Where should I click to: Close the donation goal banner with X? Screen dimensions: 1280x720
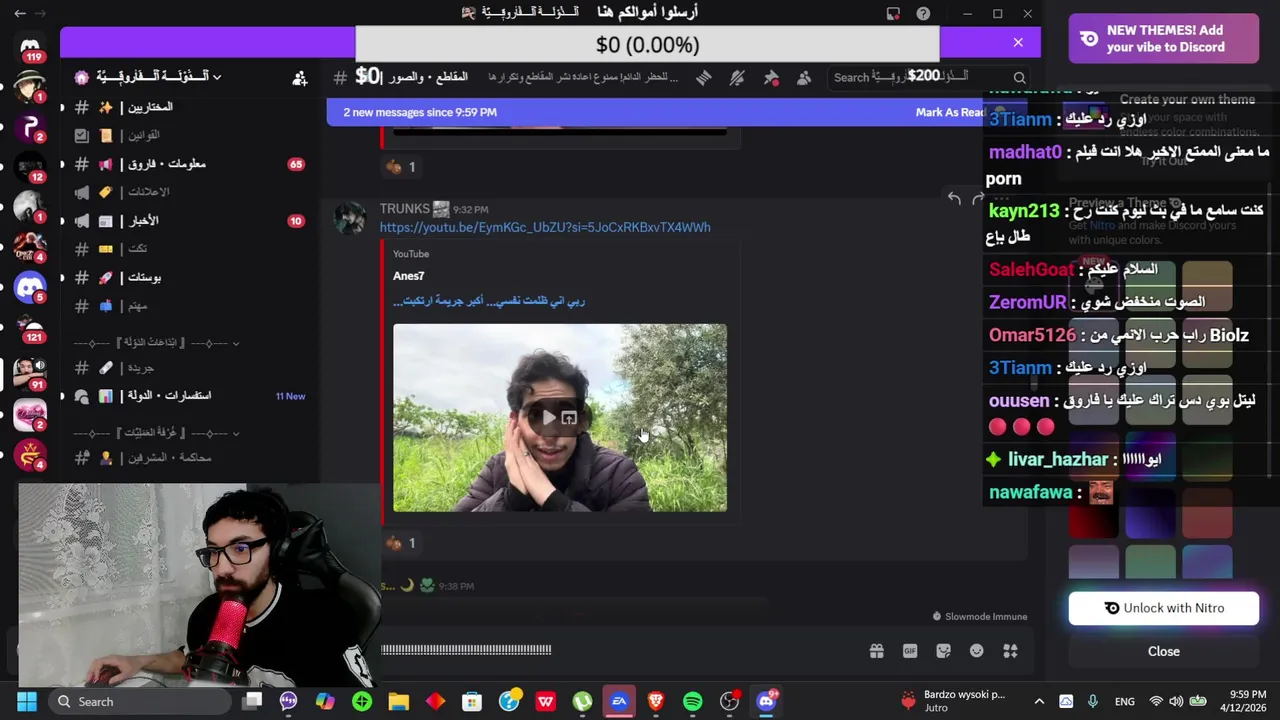(x=1018, y=43)
